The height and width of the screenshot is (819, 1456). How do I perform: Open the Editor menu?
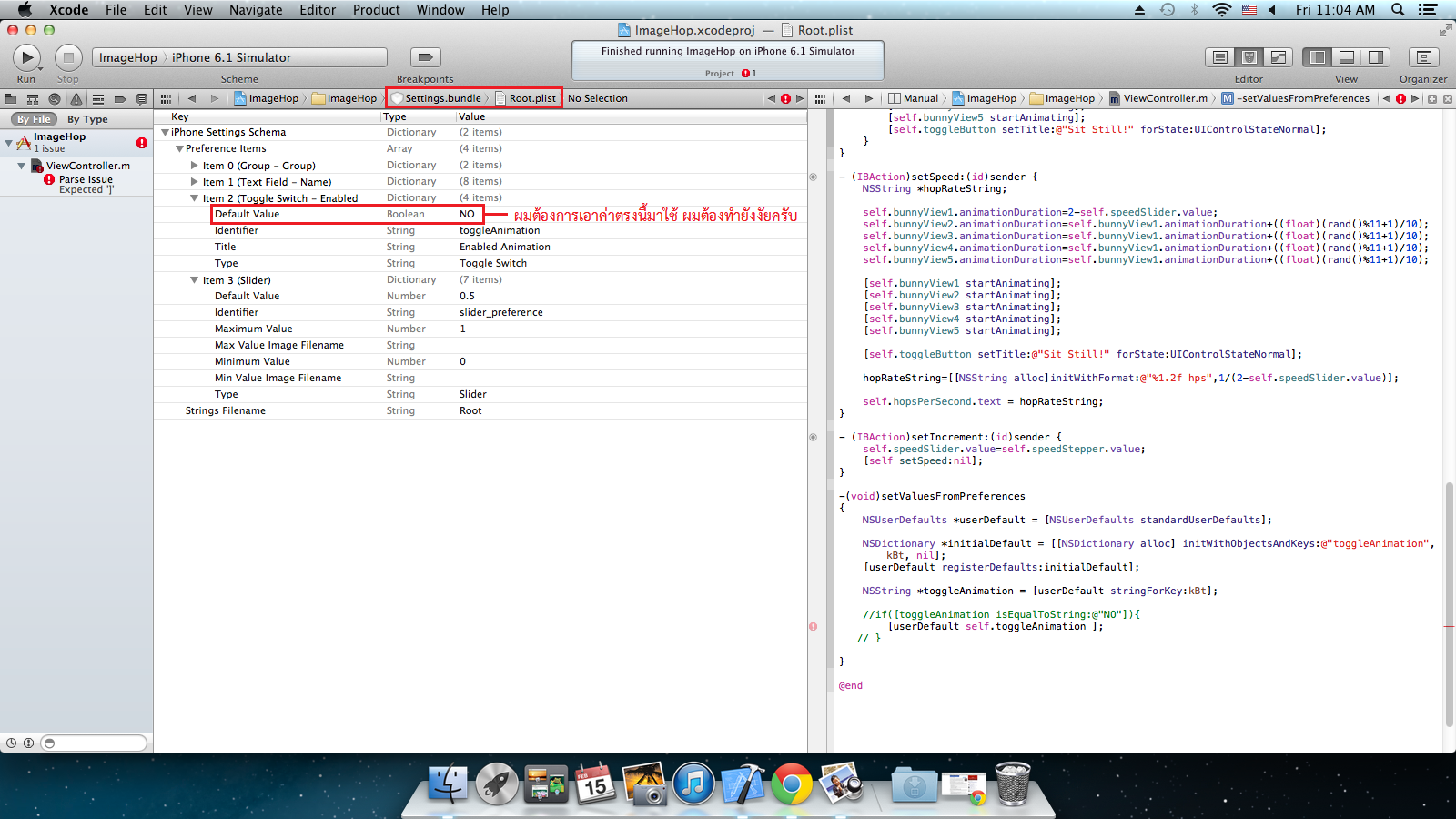click(318, 9)
